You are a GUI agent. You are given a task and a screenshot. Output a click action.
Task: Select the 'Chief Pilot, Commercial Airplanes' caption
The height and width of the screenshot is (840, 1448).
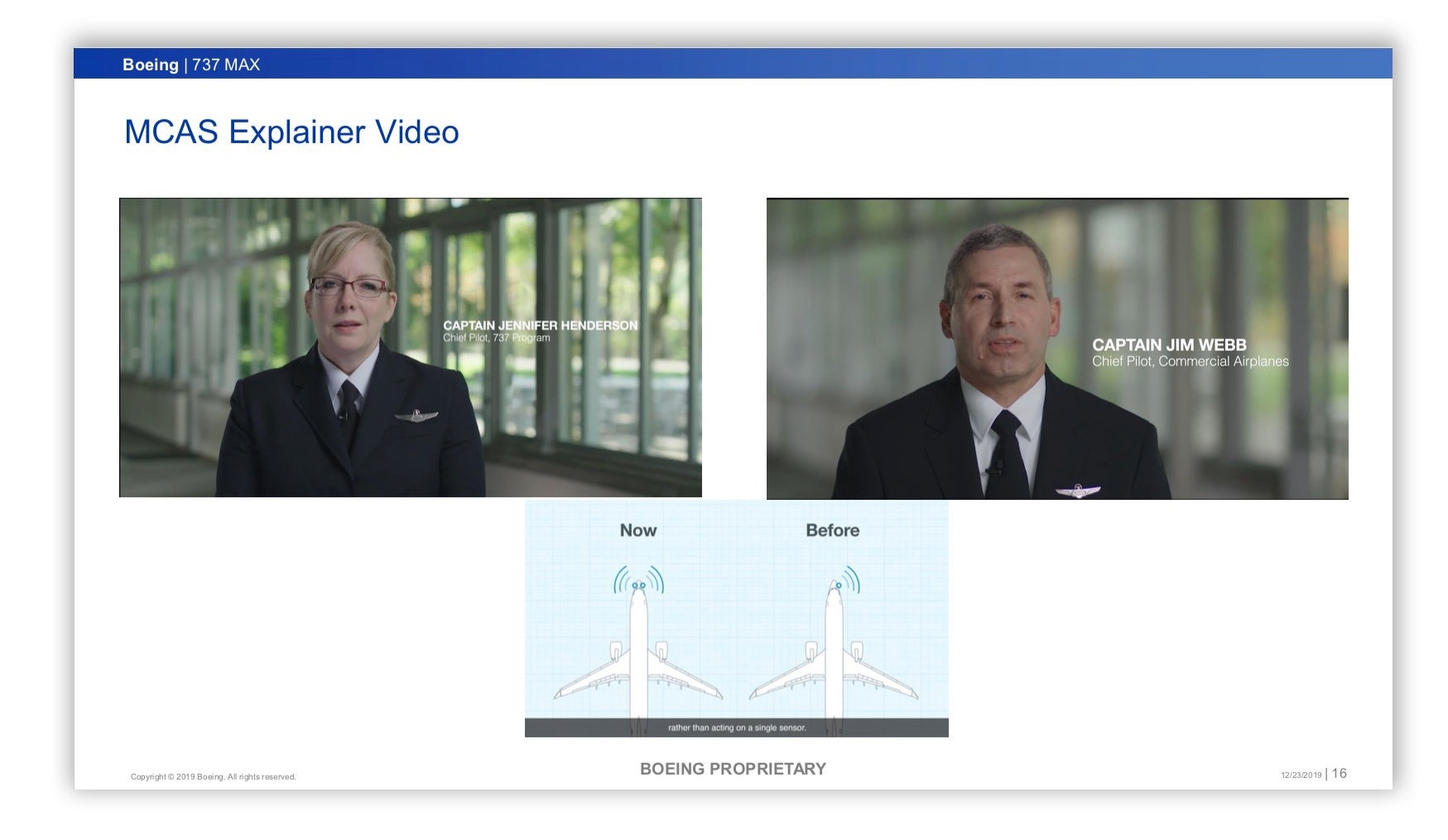coord(1190,362)
